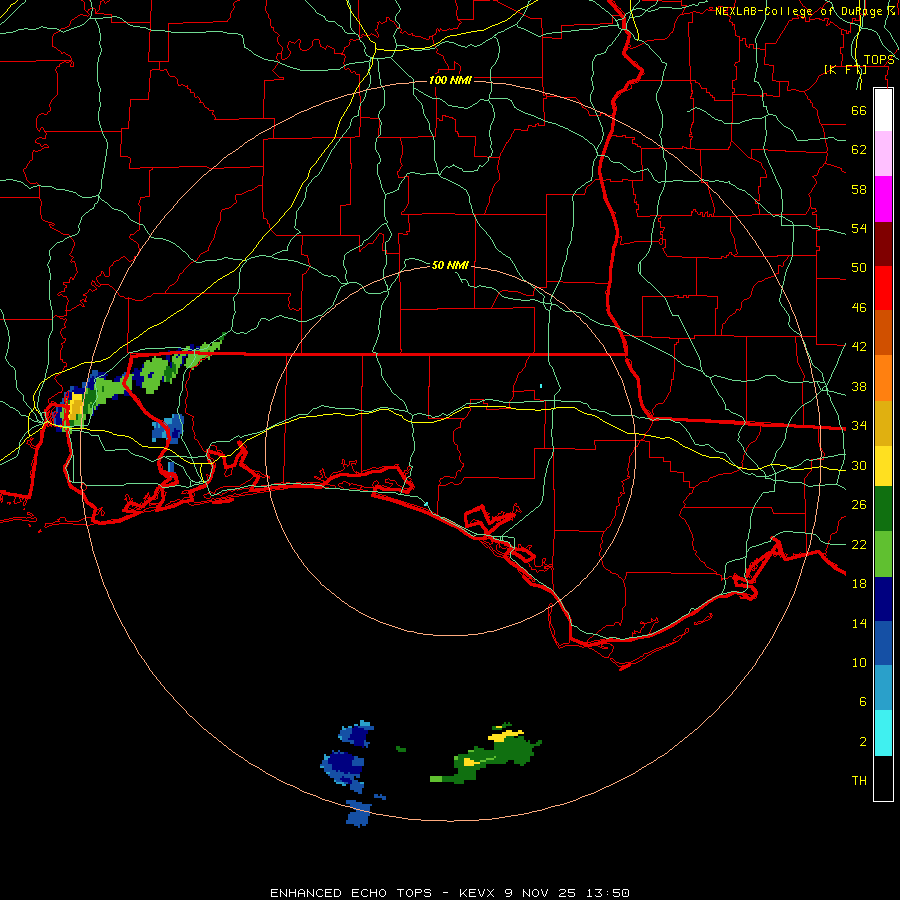Image resolution: width=900 pixels, height=900 pixels.
Task: Click the '50 NMI' range ring label
Action: coord(450,265)
